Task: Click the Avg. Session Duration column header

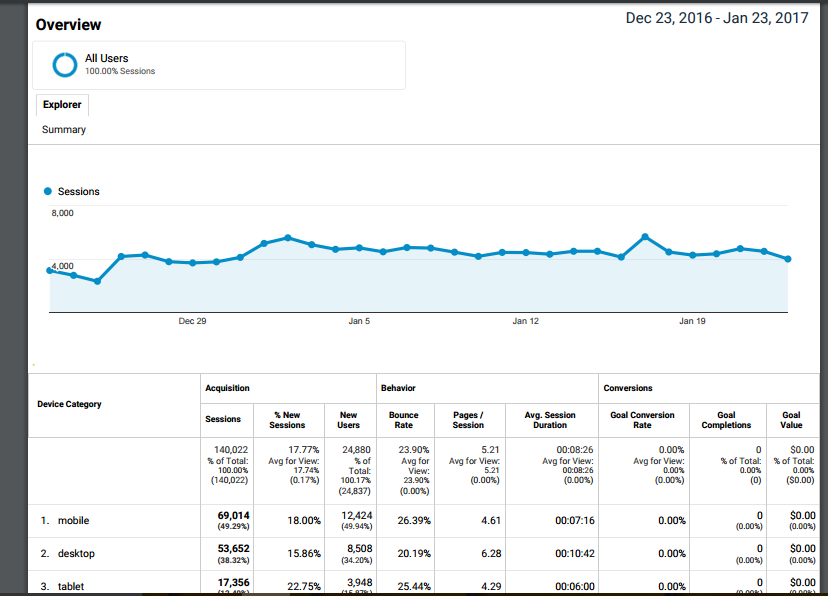Action: [550, 419]
